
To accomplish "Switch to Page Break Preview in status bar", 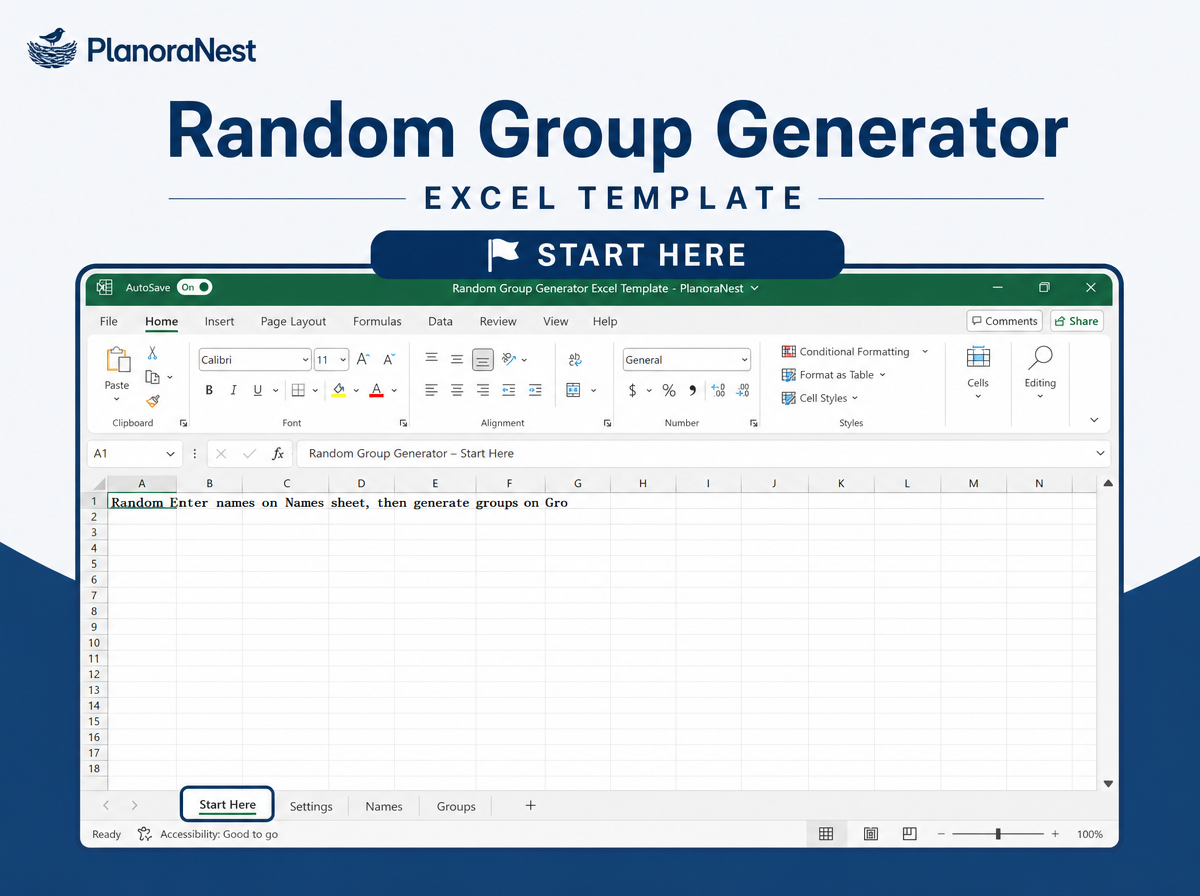I will [x=909, y=834].
